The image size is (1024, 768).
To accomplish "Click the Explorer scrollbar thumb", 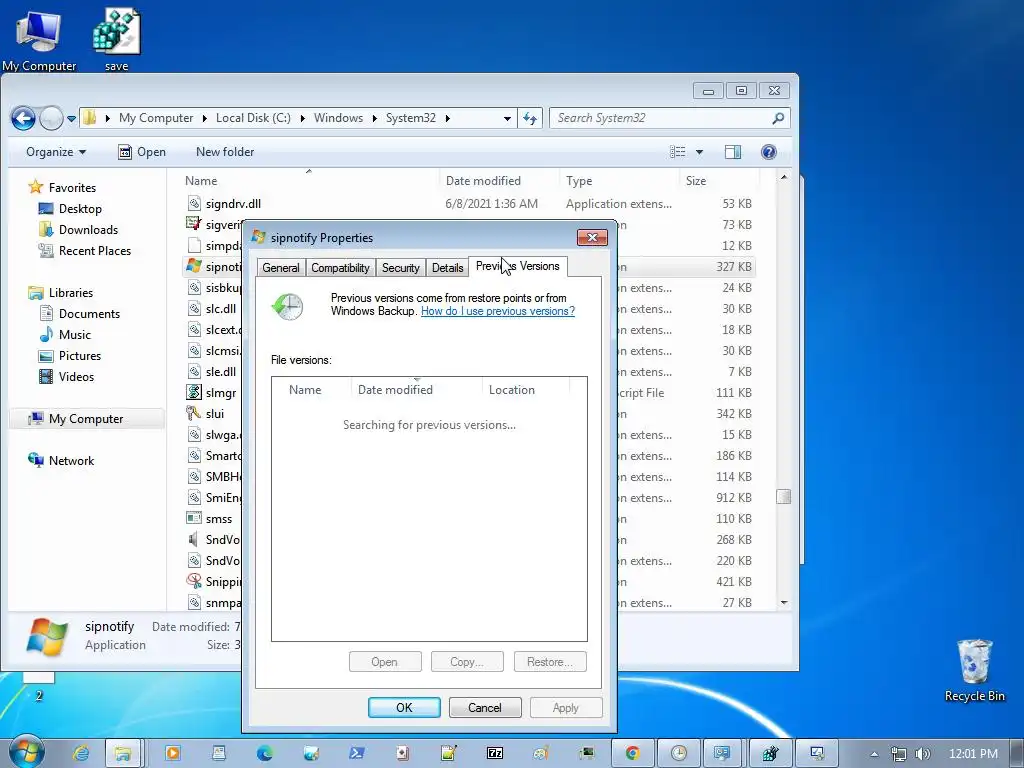I will click(784, 497).
